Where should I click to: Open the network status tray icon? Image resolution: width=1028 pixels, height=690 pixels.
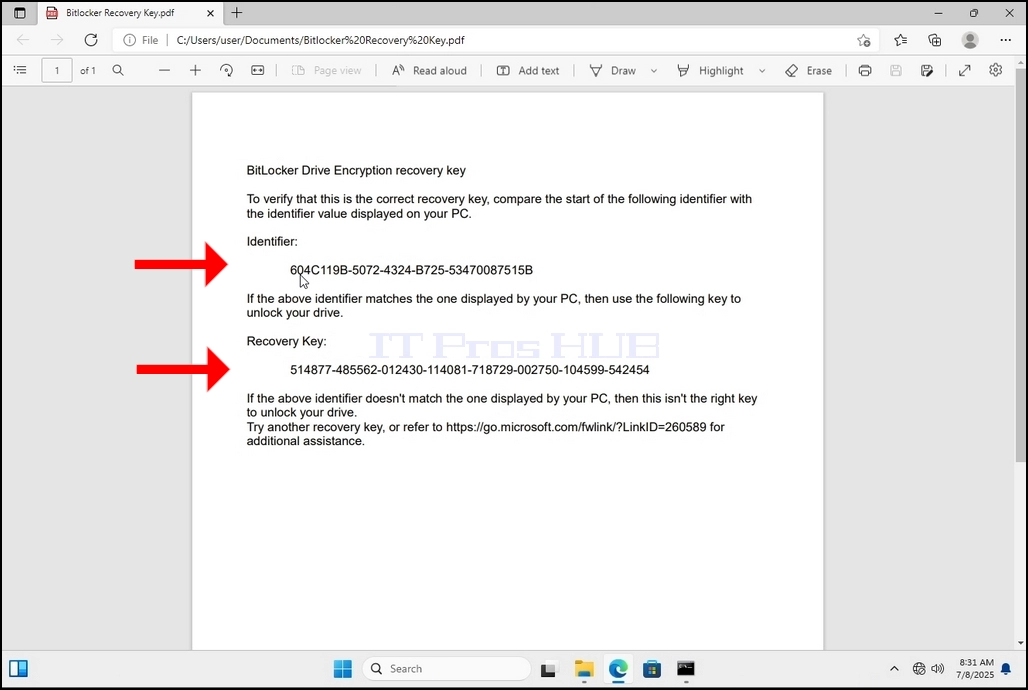[919, 669]
